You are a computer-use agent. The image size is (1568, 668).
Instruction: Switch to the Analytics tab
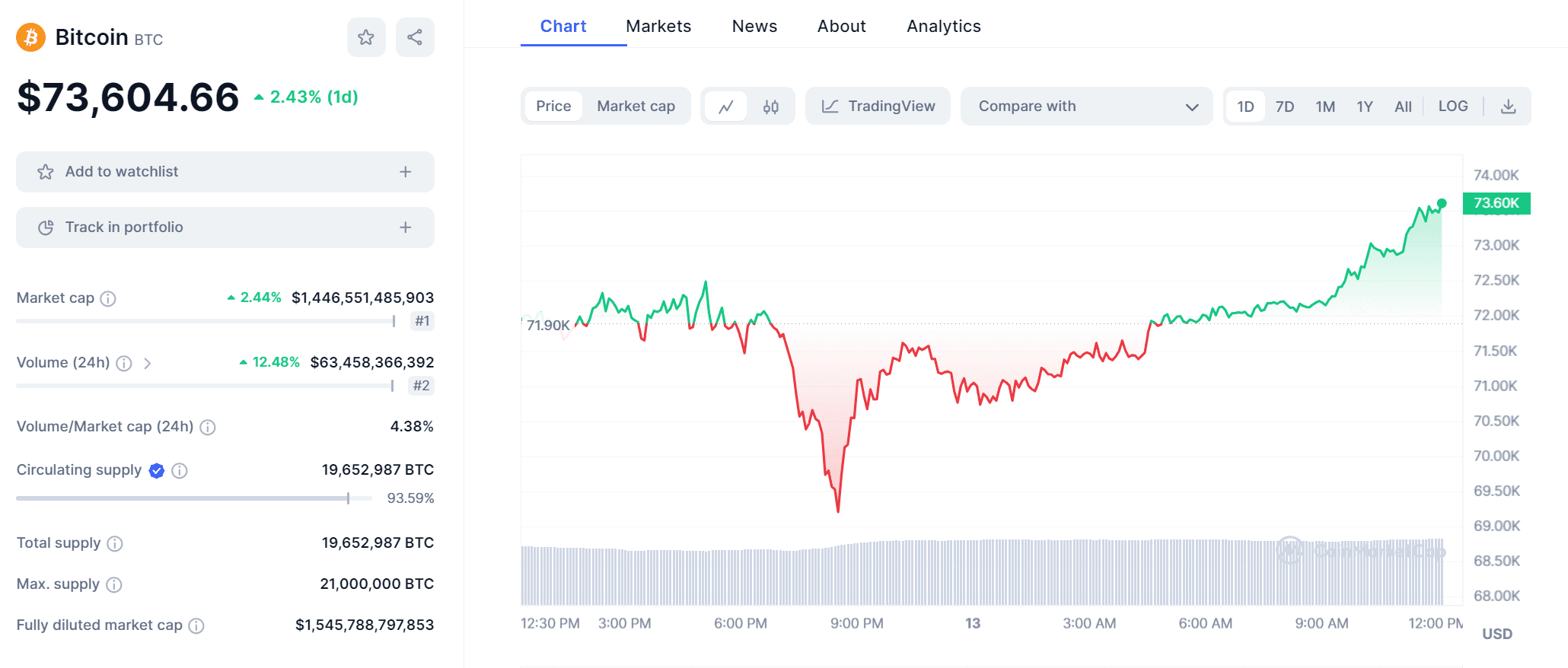(943, 27)
